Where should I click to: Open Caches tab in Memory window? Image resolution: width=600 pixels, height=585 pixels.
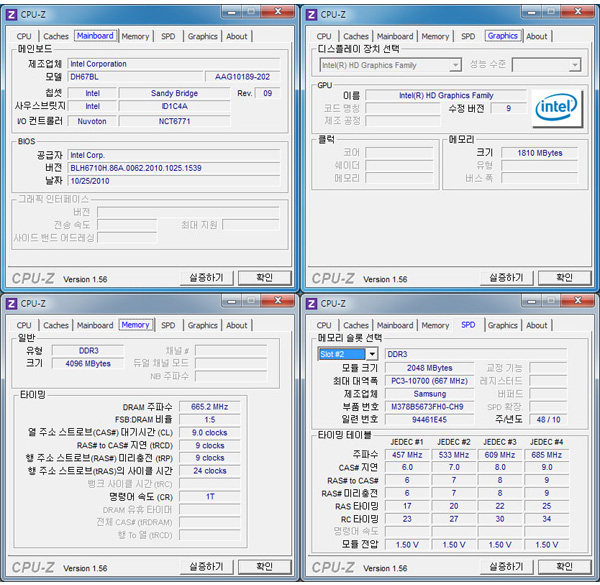56,325
